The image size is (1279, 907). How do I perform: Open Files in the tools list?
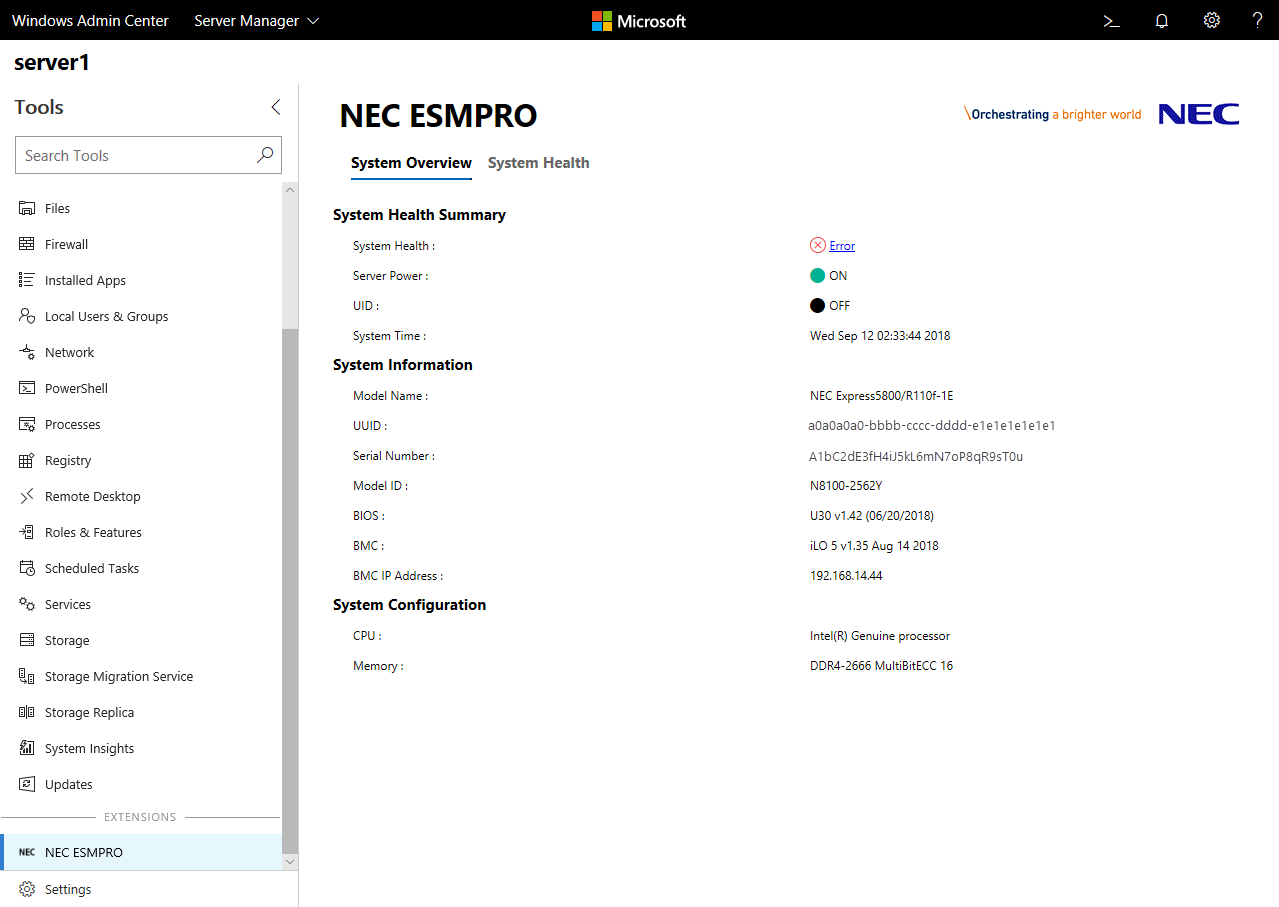[x=141, y=208]
